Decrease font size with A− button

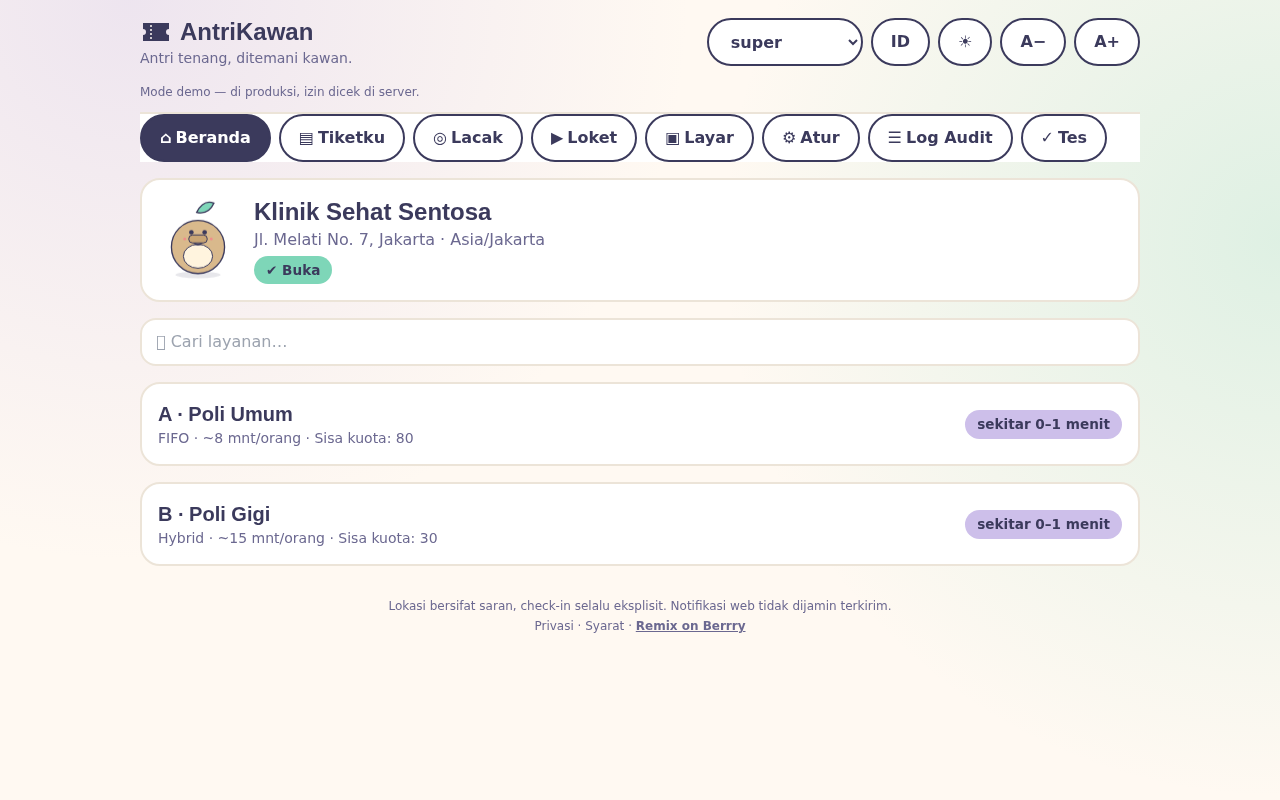1033,42
